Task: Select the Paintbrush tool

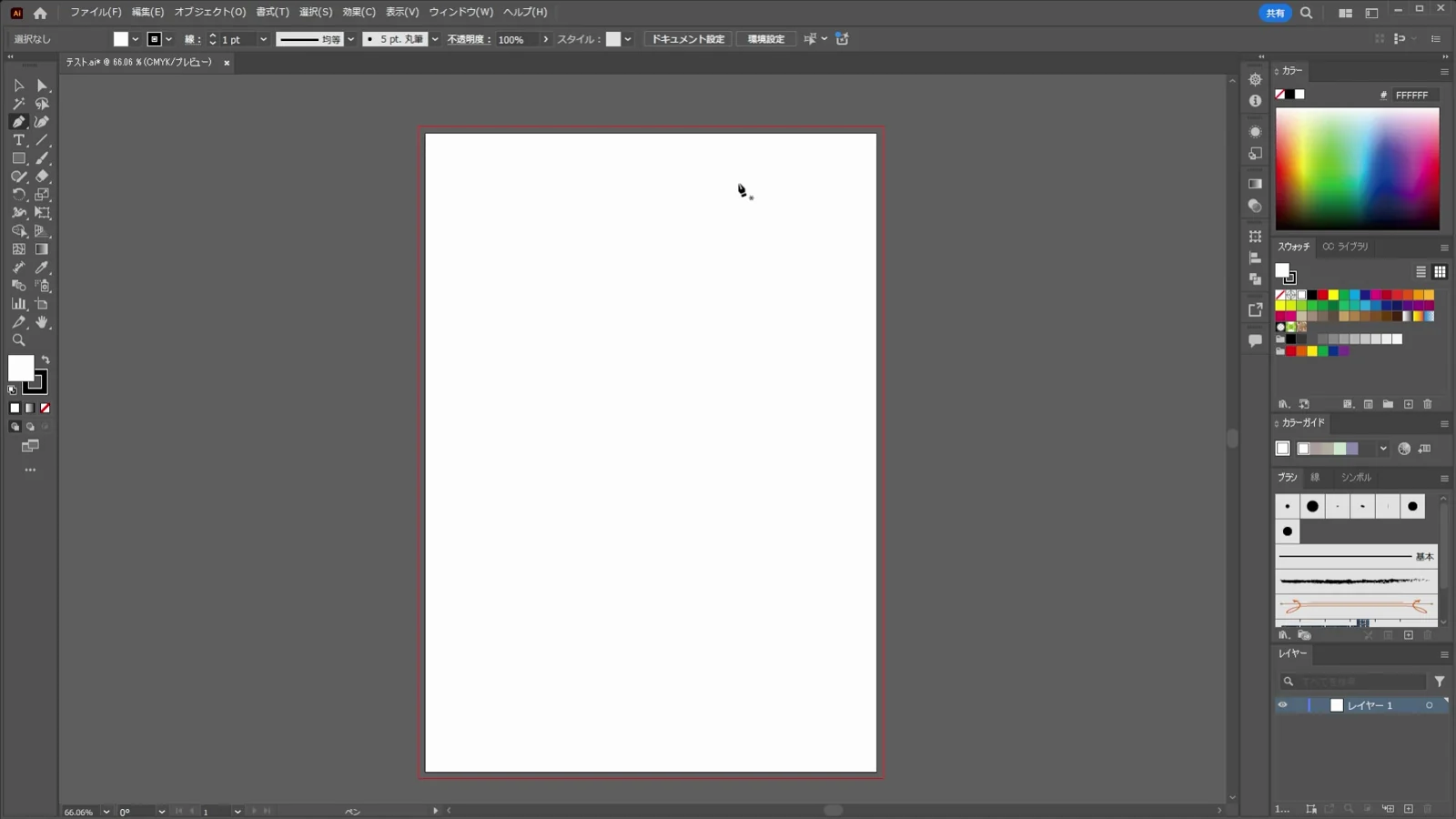Action: click(42, 158)
